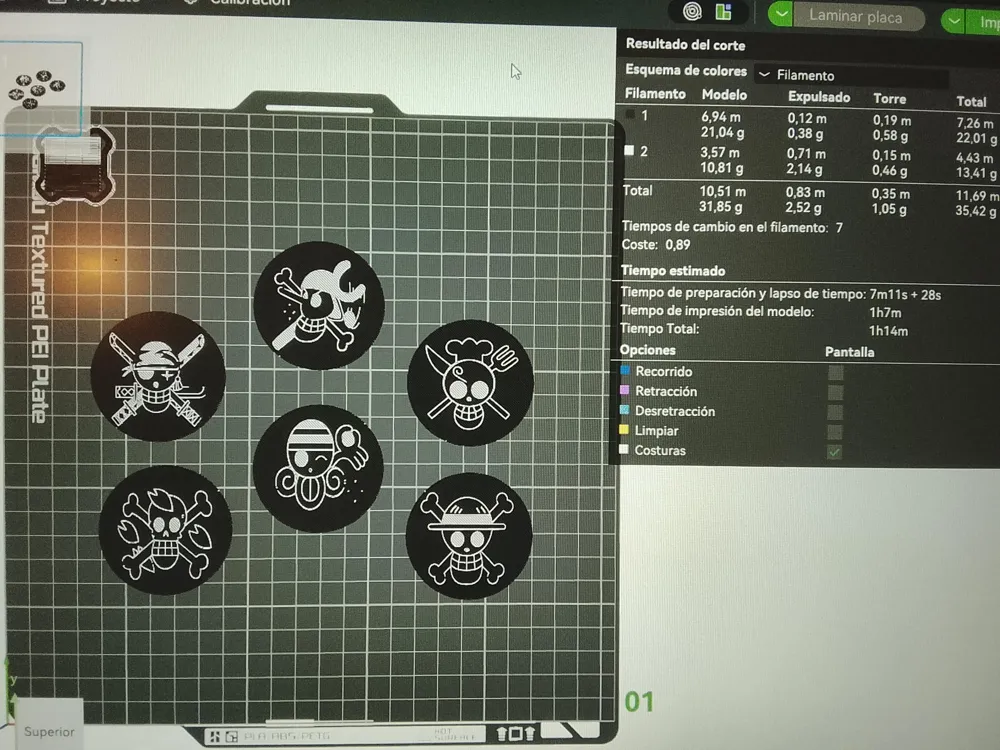Enable the Limpiar display checkbox

835,432
